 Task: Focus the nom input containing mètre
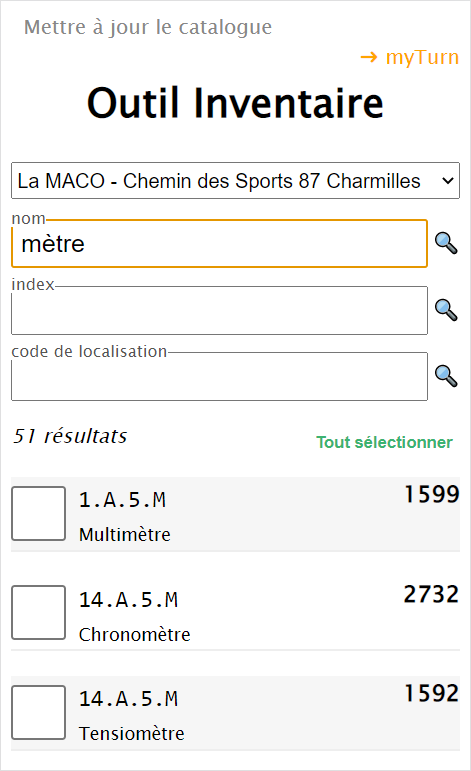click(x=219, y=243)
